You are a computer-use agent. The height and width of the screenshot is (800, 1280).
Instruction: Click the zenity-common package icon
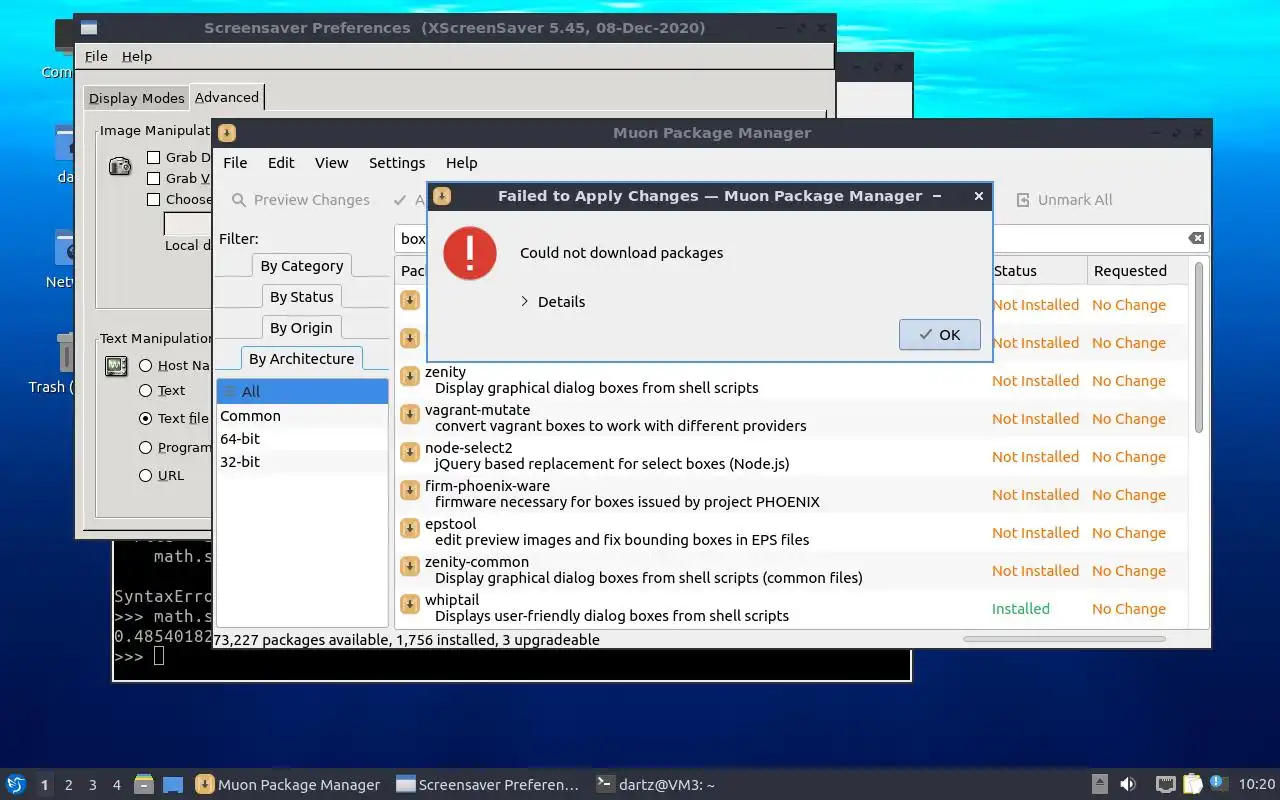pos(409,566)
